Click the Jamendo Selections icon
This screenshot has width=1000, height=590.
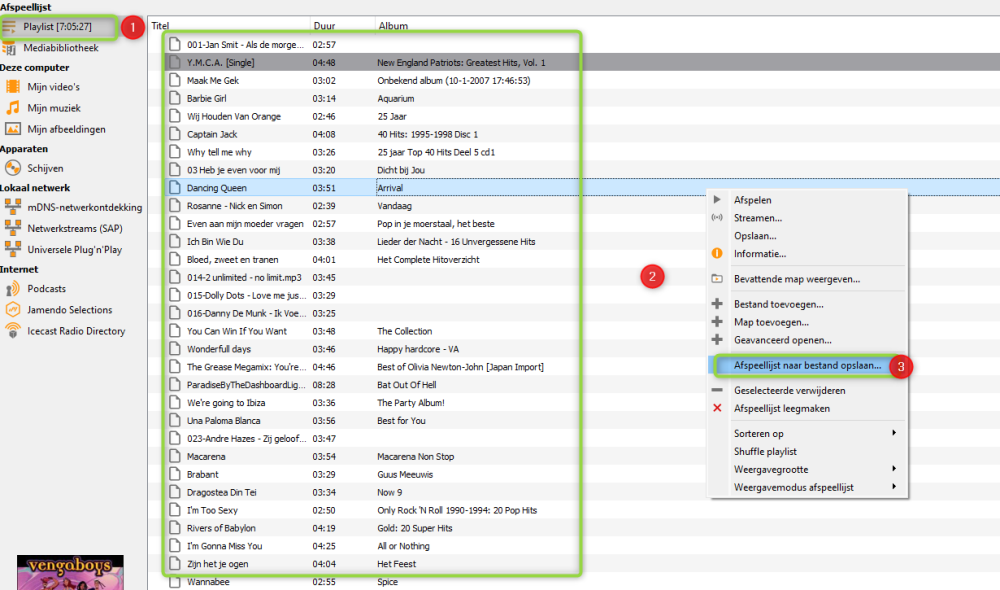(x=13, y=310)
